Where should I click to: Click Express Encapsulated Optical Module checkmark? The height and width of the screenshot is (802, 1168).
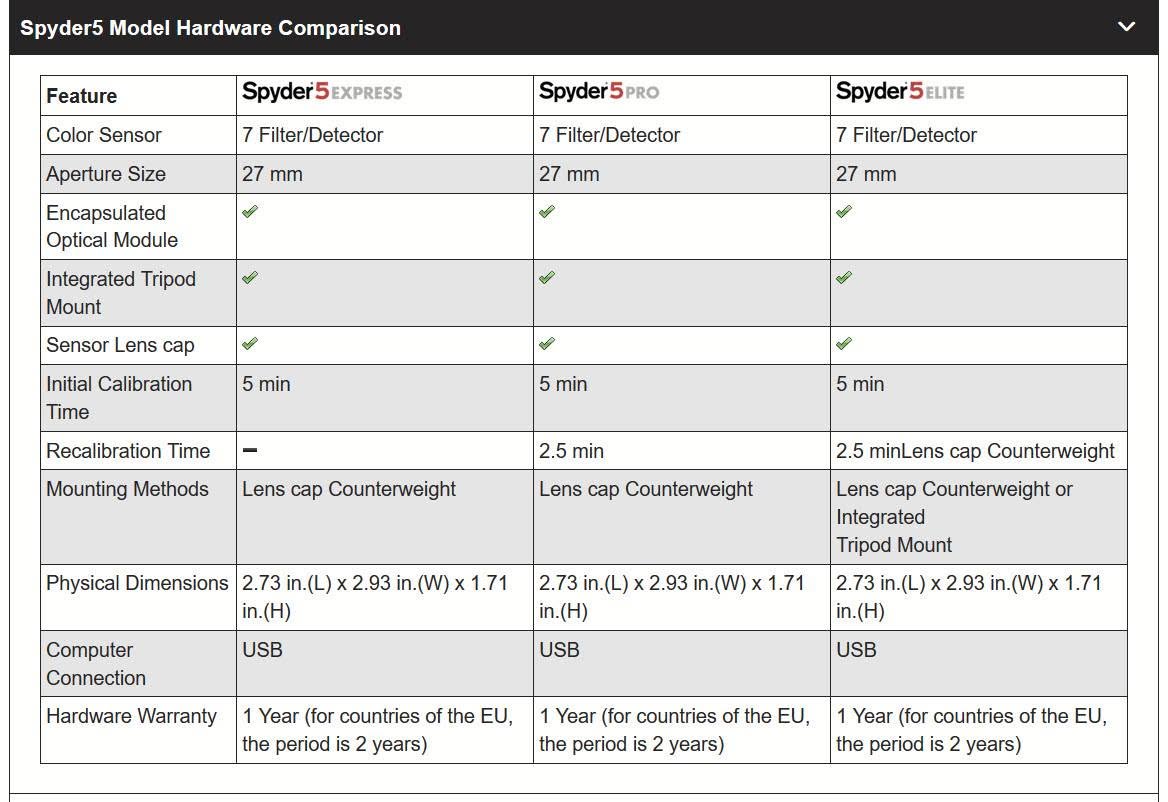click(250, 211)
